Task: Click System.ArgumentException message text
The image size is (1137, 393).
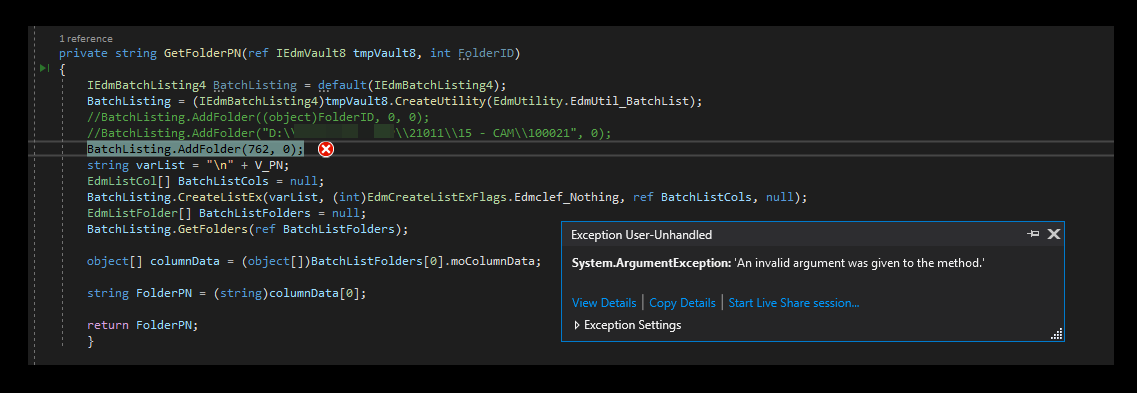Action: (x=779, y=263)
